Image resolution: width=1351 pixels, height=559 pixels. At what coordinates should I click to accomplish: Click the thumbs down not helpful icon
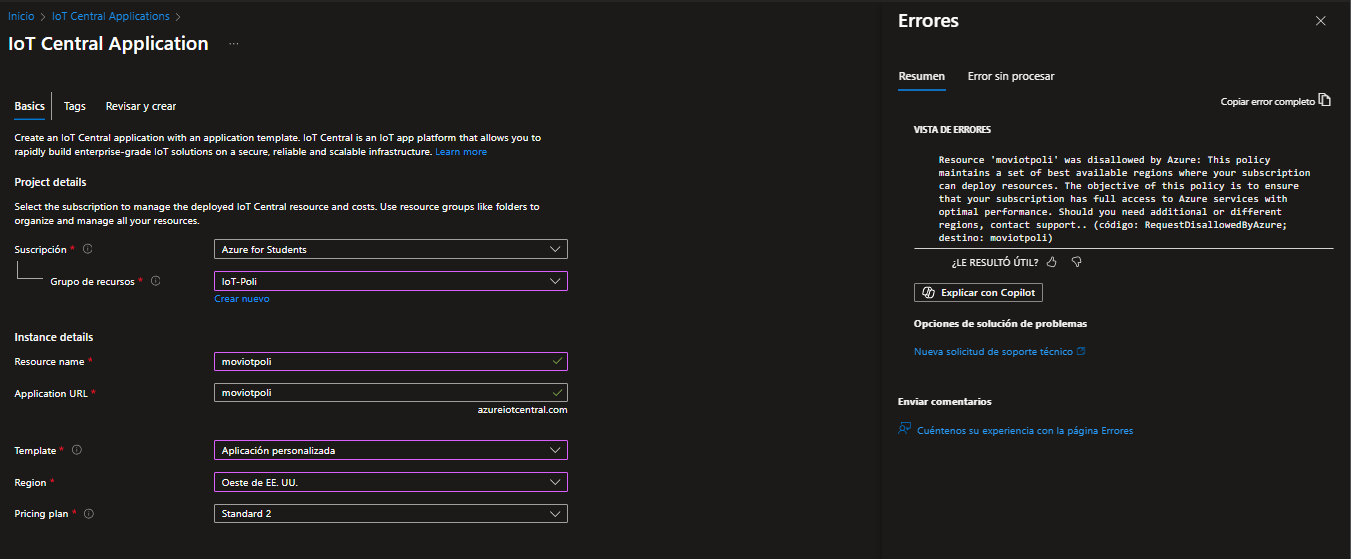[1076, 262]
